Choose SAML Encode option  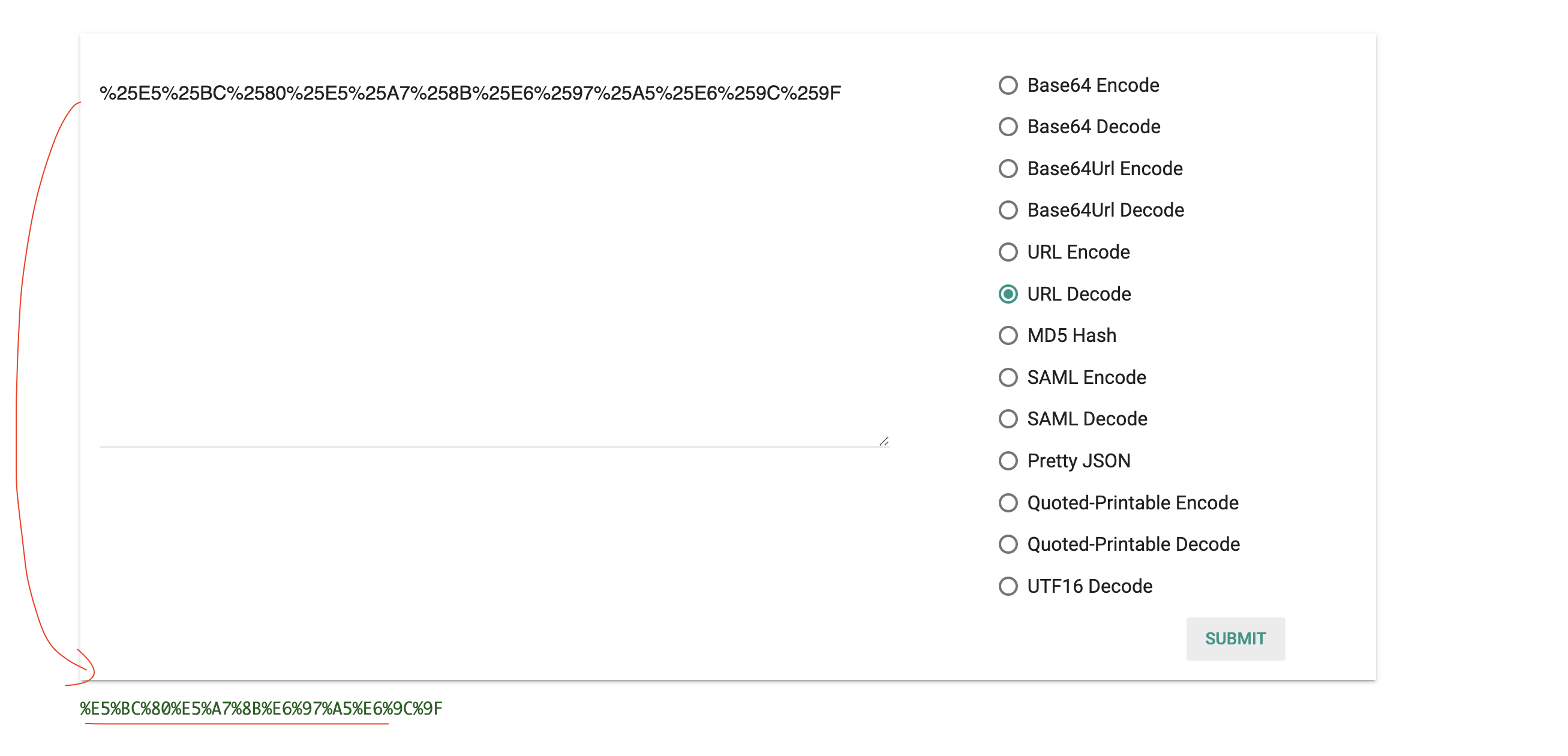(1008, 377)
